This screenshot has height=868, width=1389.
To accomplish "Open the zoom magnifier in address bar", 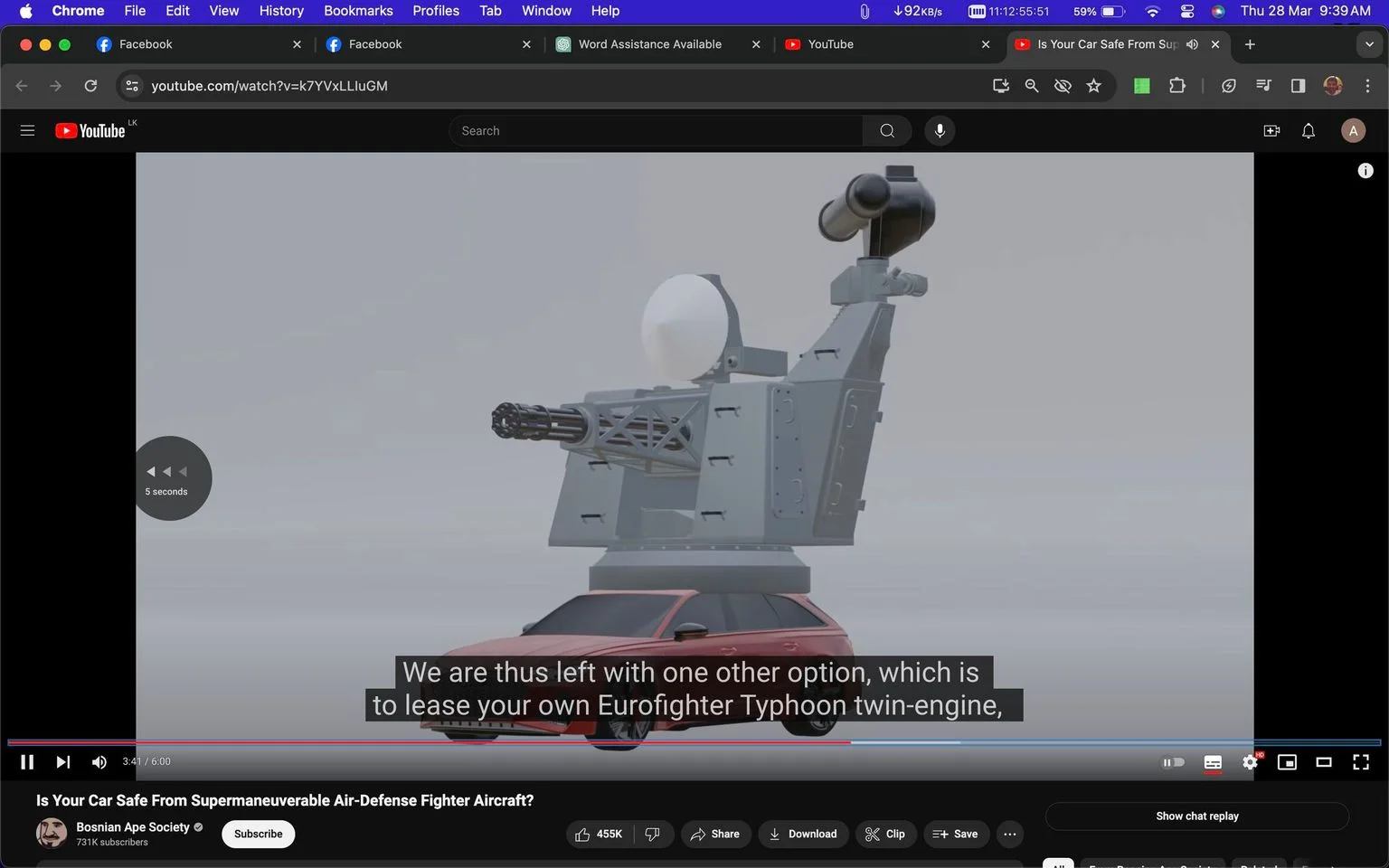I will (x=1032, y=86).
